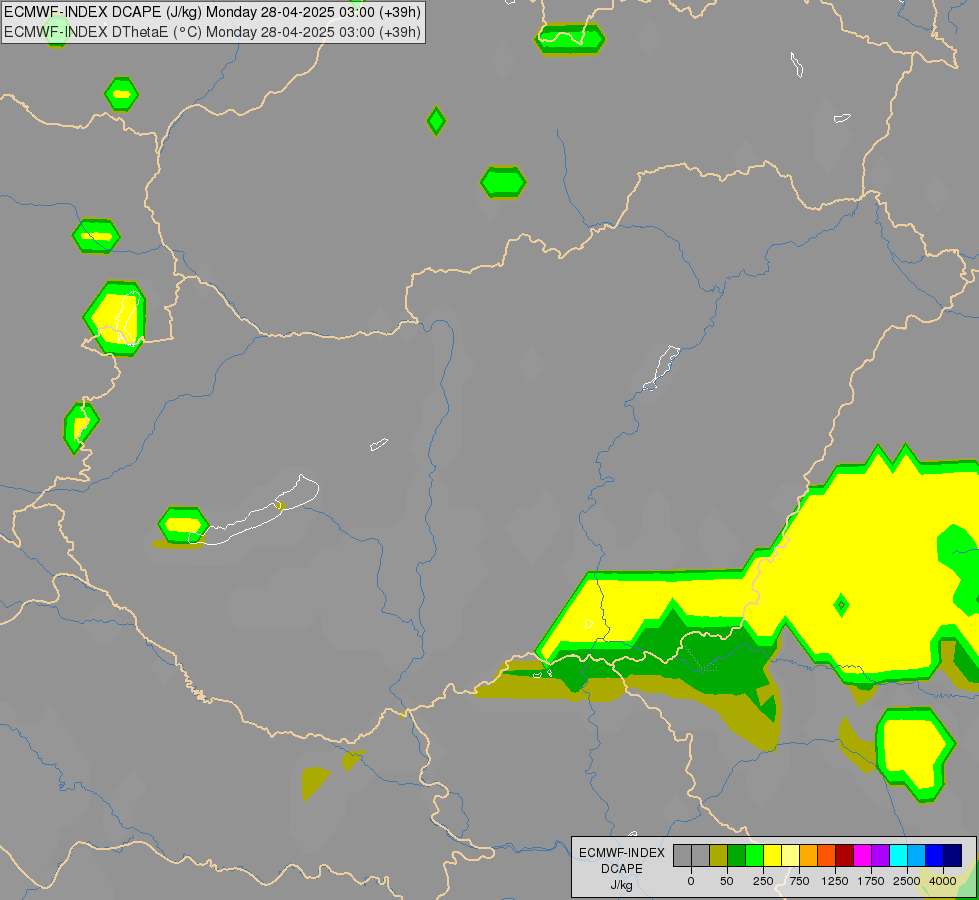Click the legend value label 1250
The height and width of the screenshot is (900, 979).
coord(835,881)
